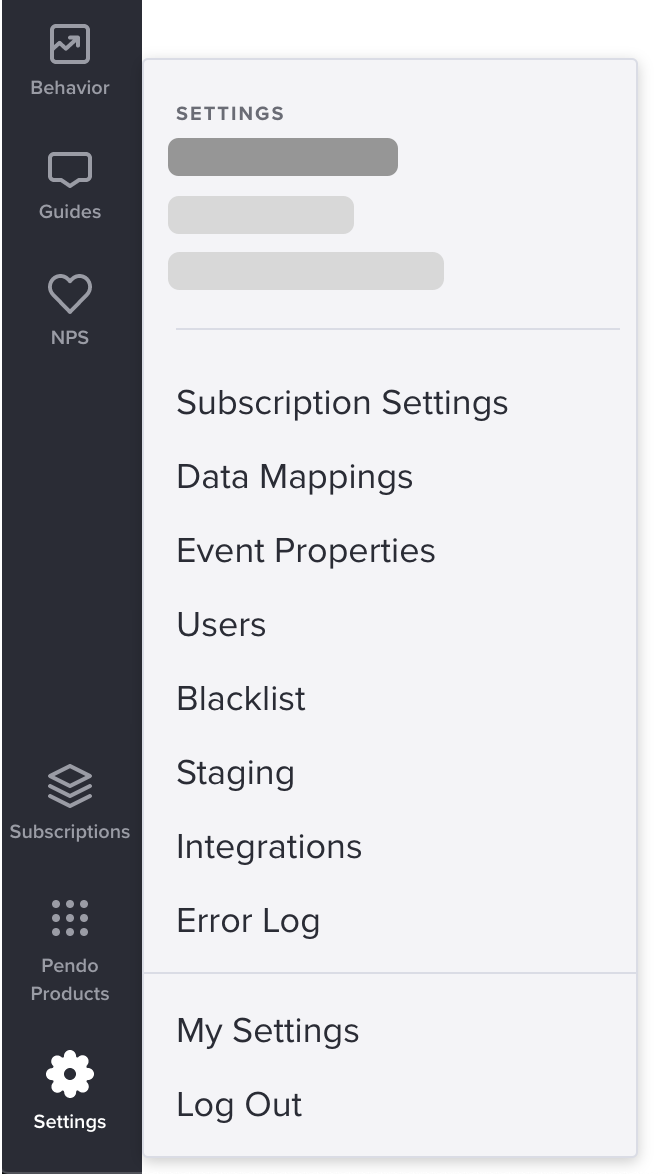
Task: Choose Blacklist from the settings menu
Action: tap(240, 699)
